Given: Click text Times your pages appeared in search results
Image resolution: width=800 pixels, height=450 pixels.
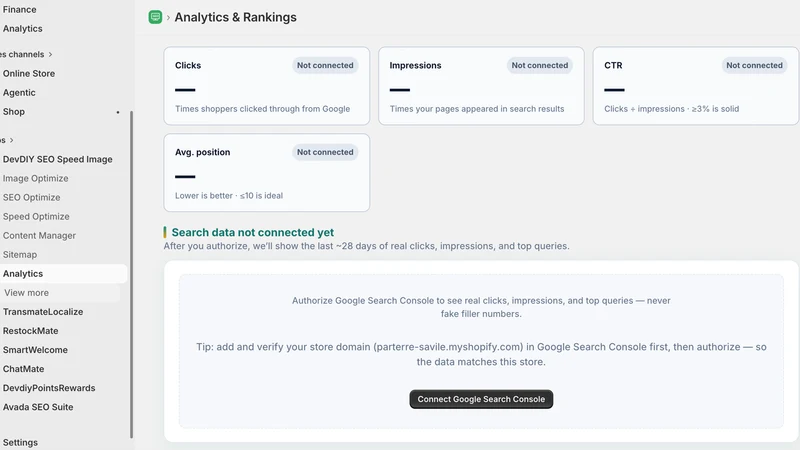Looking at the screenshot, I should pos(477,109).
